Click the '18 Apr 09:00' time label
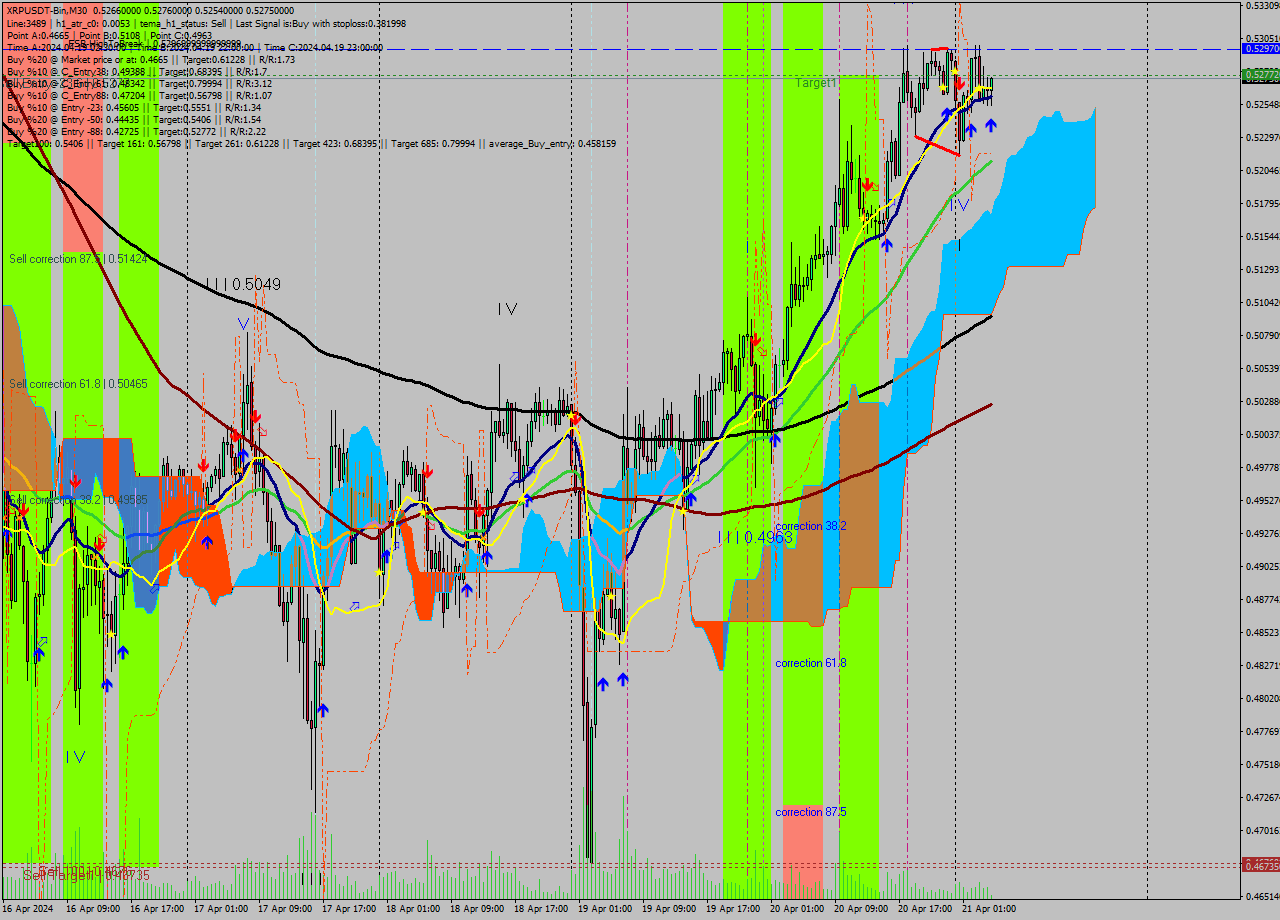Screen dimensions: 1280x920 tap(477, 910)
